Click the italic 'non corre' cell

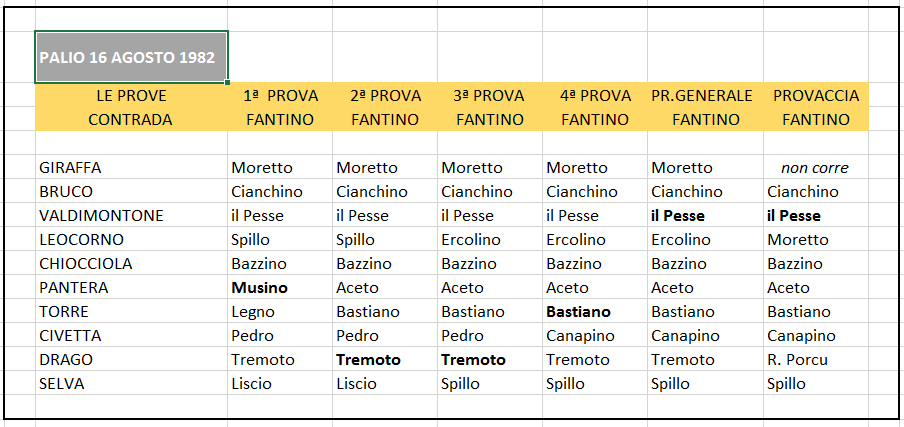[816, 168]
